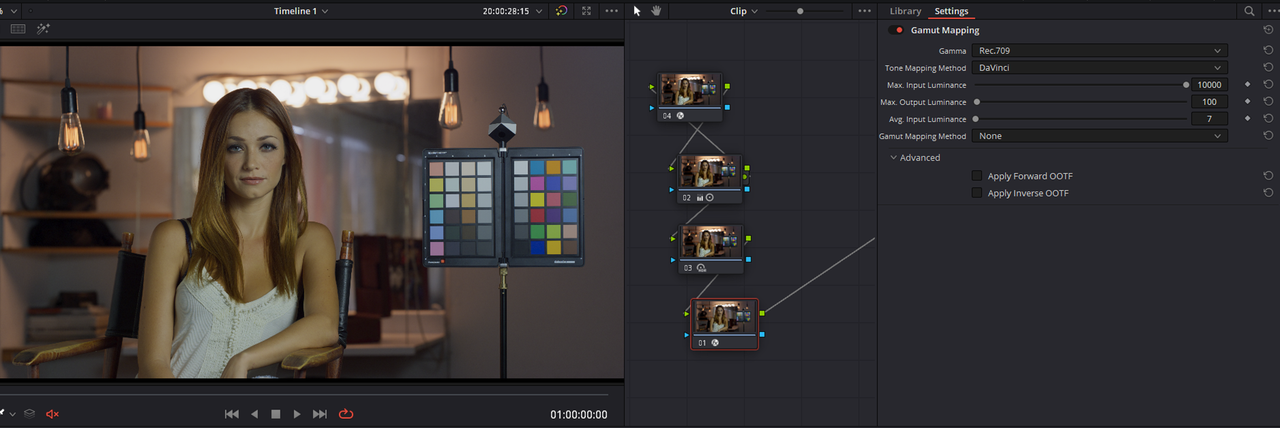Search effects with the magnifier icon
The image size is (1280, 428).
[1249, 11]
